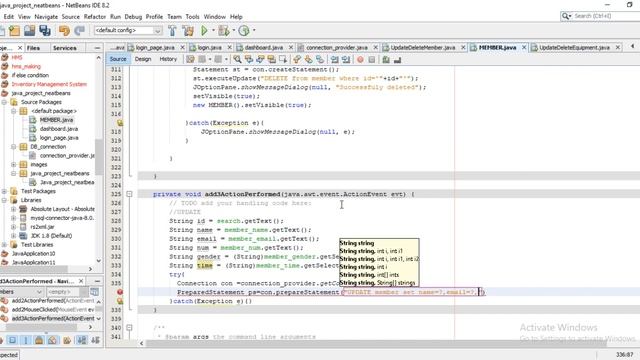Click the Projects panel vertical scrollbar
The image size is (640, 360).
[98, 159]
